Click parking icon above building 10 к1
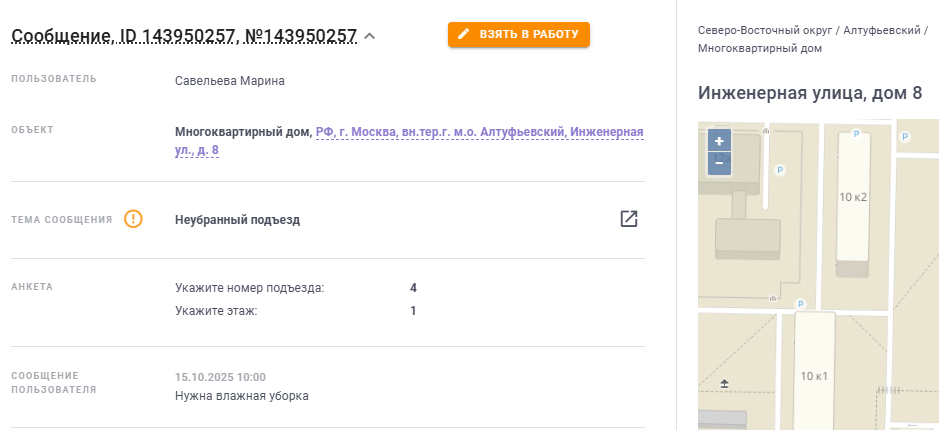The width and height of the screenshot is (939, 430). (800, 304)
